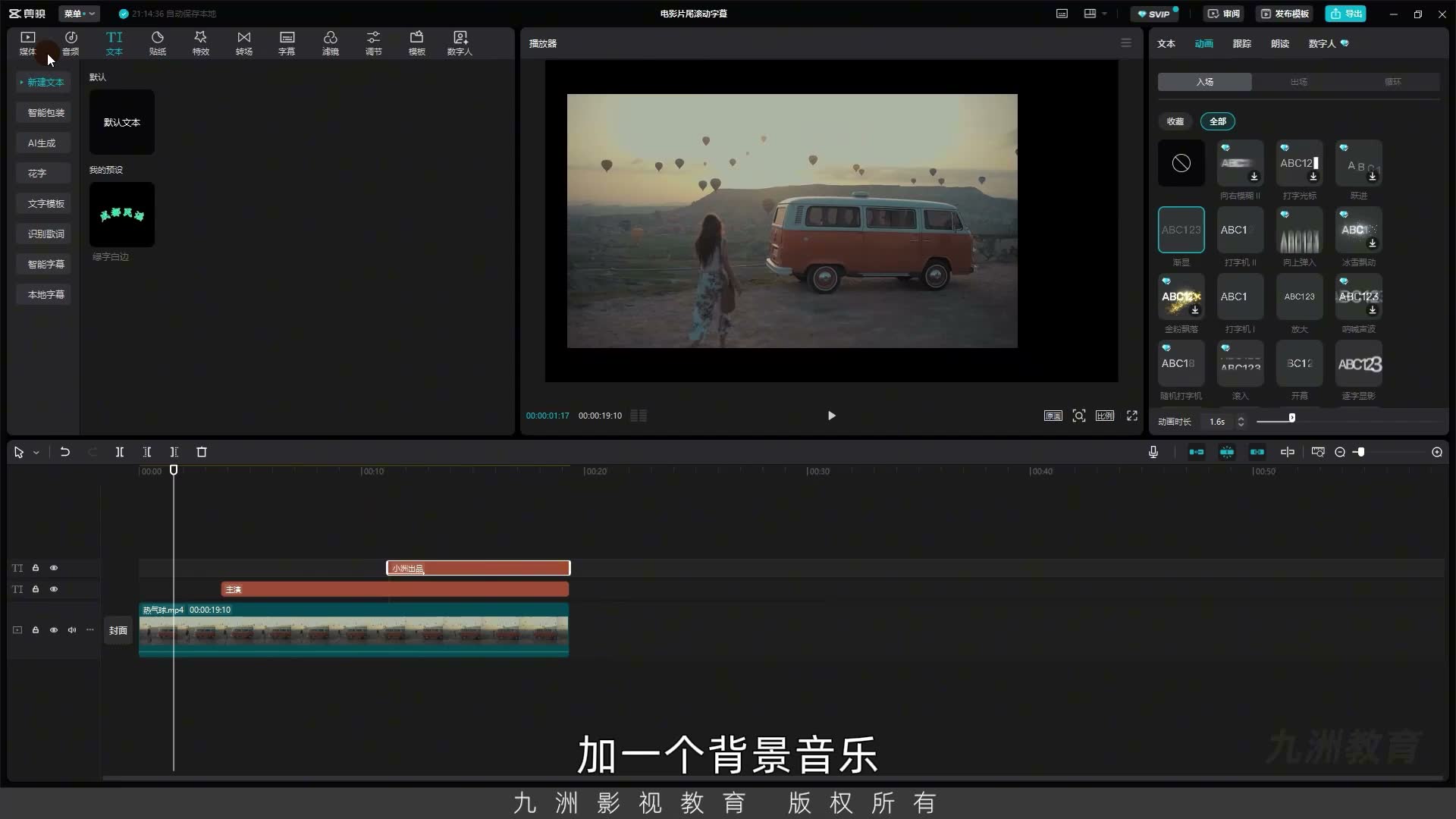
Task: Click the player fullscreen icon
Action: (1132, 416)
